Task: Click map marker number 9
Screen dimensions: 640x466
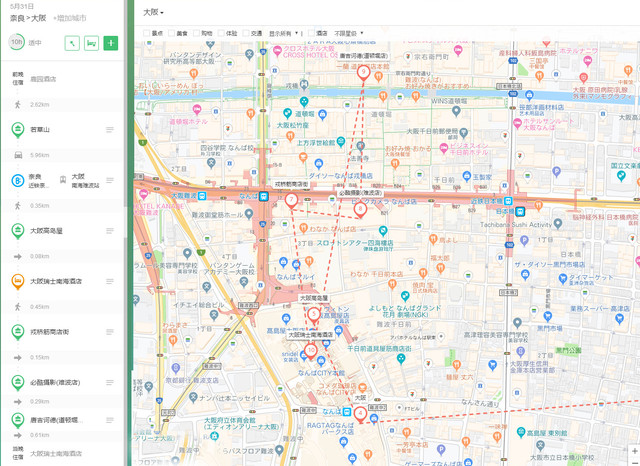Action: 363,72
